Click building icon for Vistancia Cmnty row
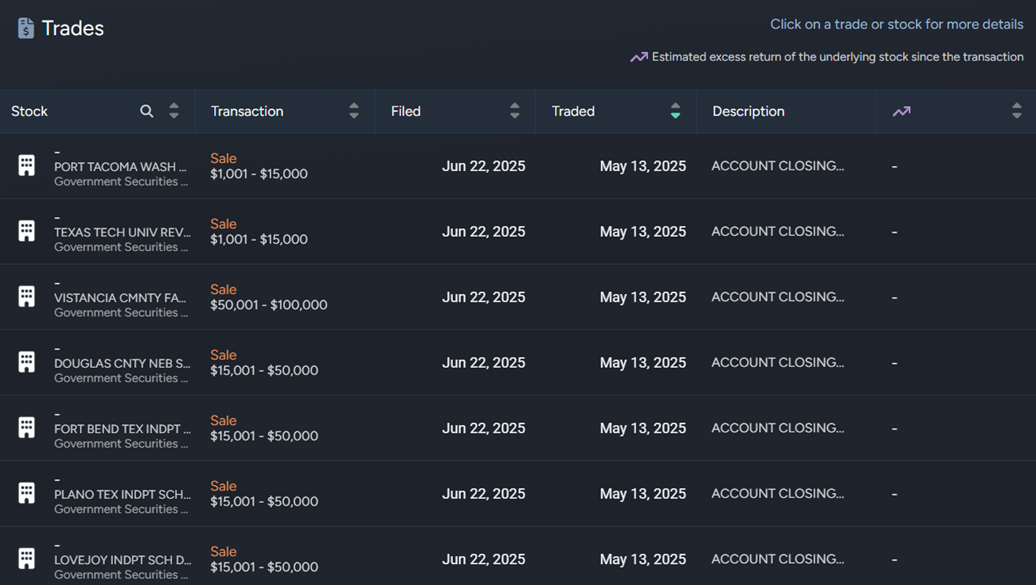Screen dimensions: 1036x585 (27, 297)
